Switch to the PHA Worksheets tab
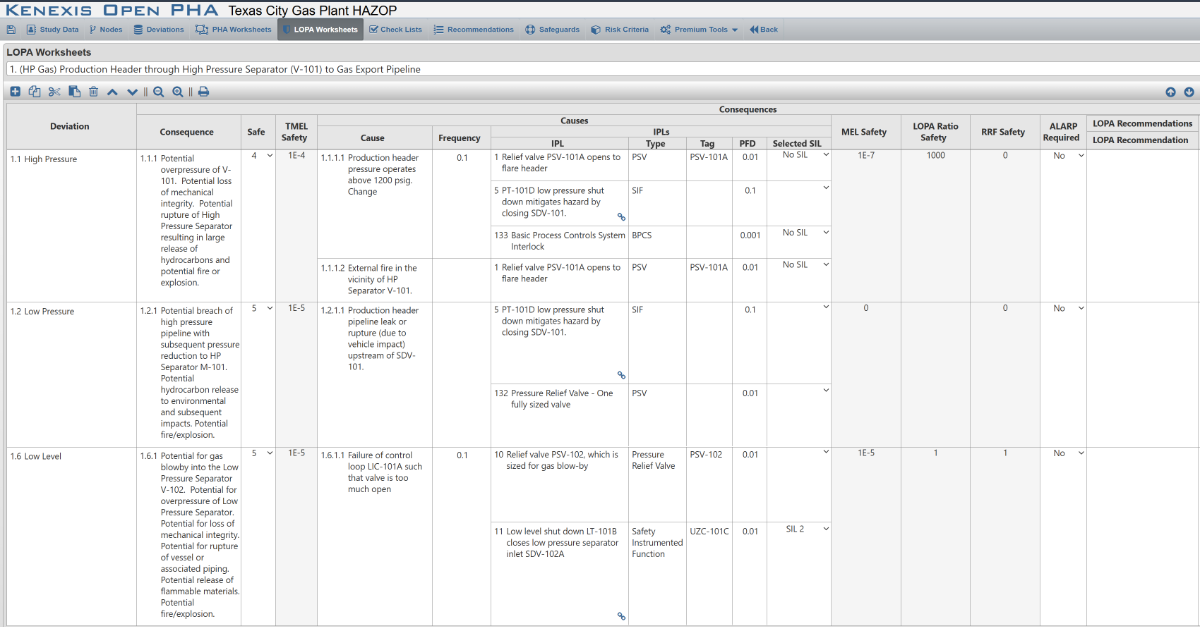 (233, 30)
